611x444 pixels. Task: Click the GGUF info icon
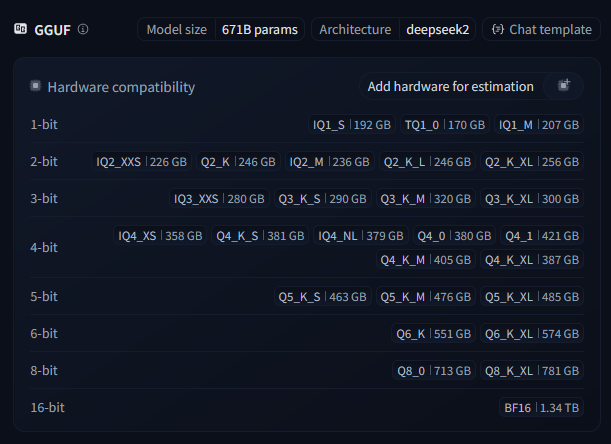click(83, 29)
